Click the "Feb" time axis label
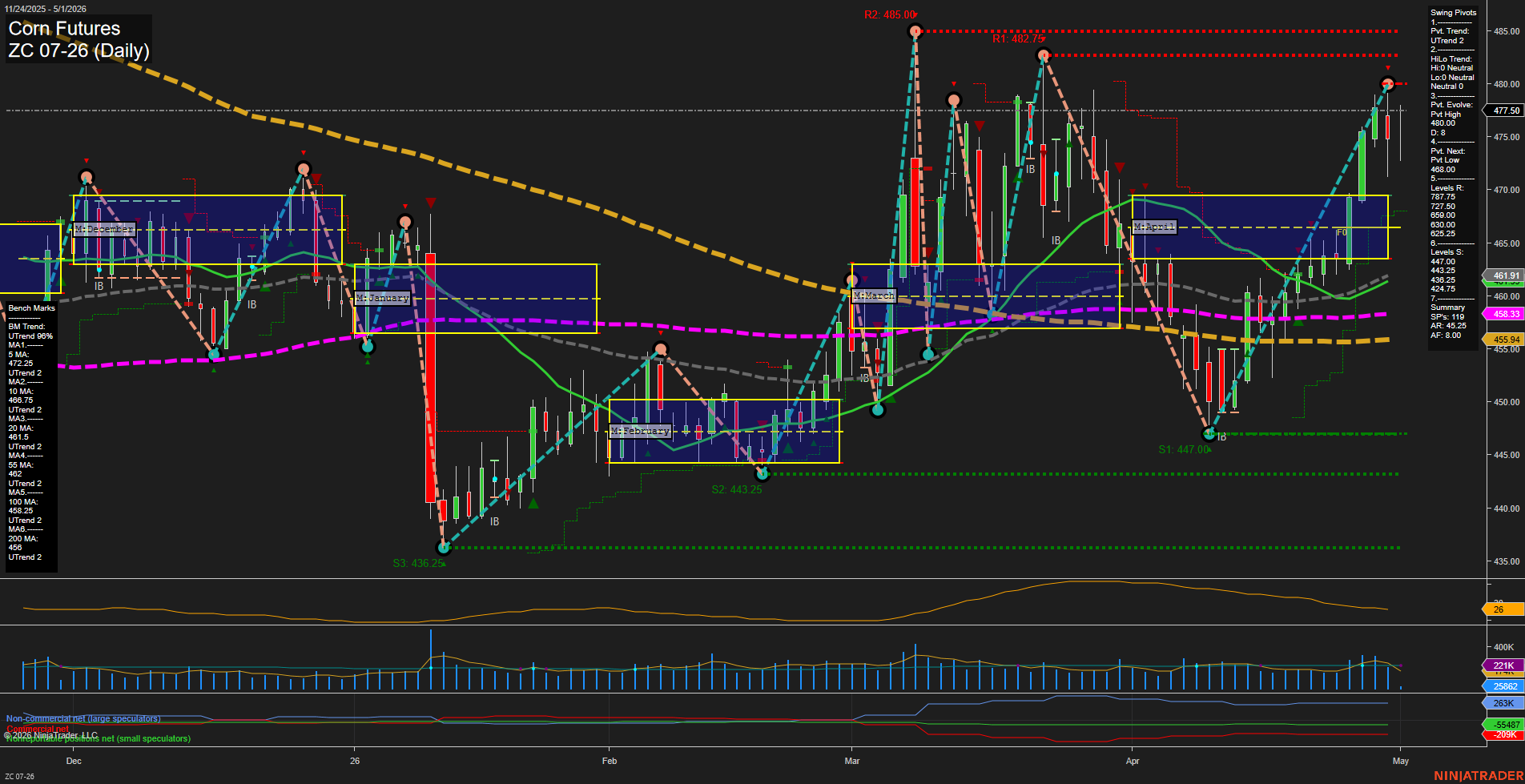The width and height of the screenshot is (1525, 784). pos(610,761)
